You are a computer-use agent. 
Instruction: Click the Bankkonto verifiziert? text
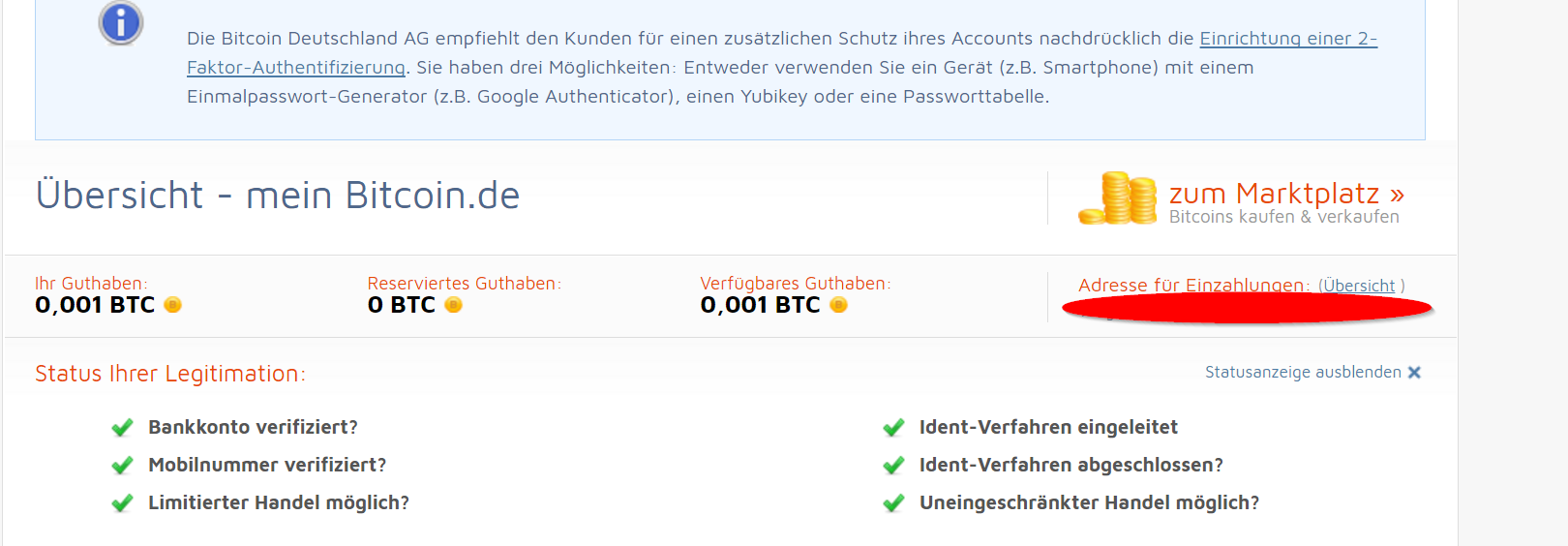pyautogui.click(x=253, y=427)
